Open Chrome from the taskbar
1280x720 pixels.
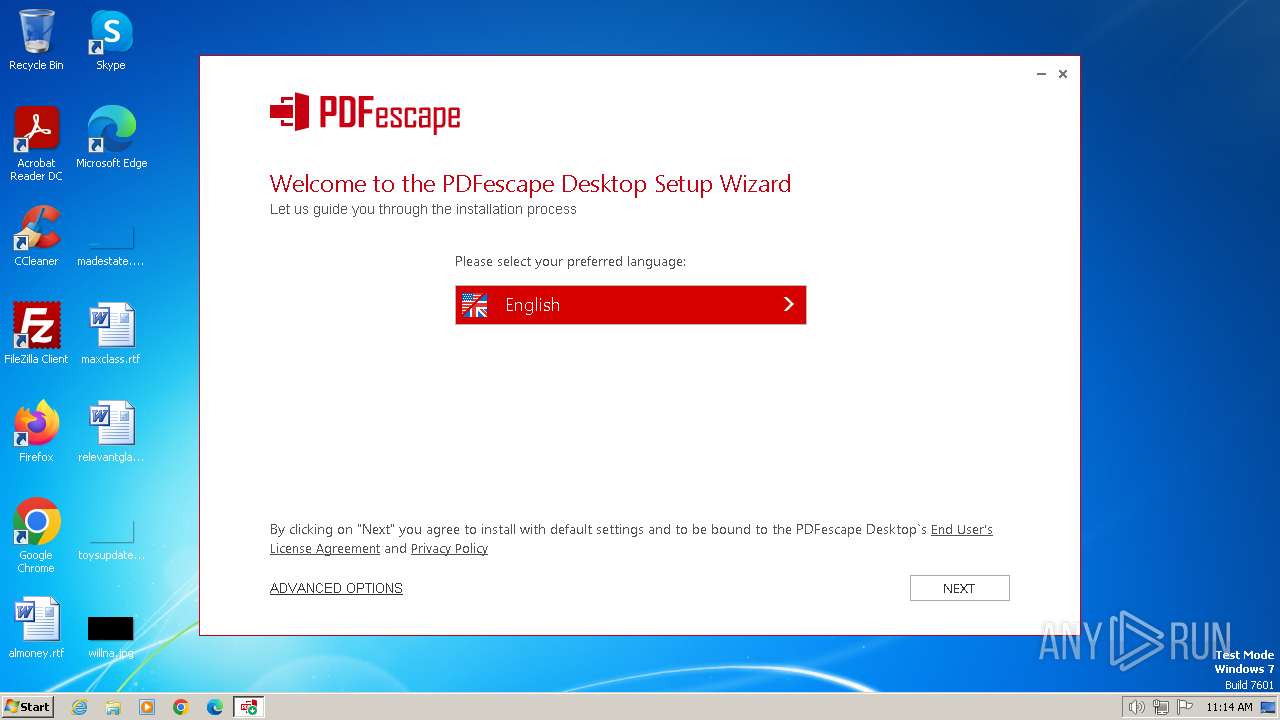[181, 707]
